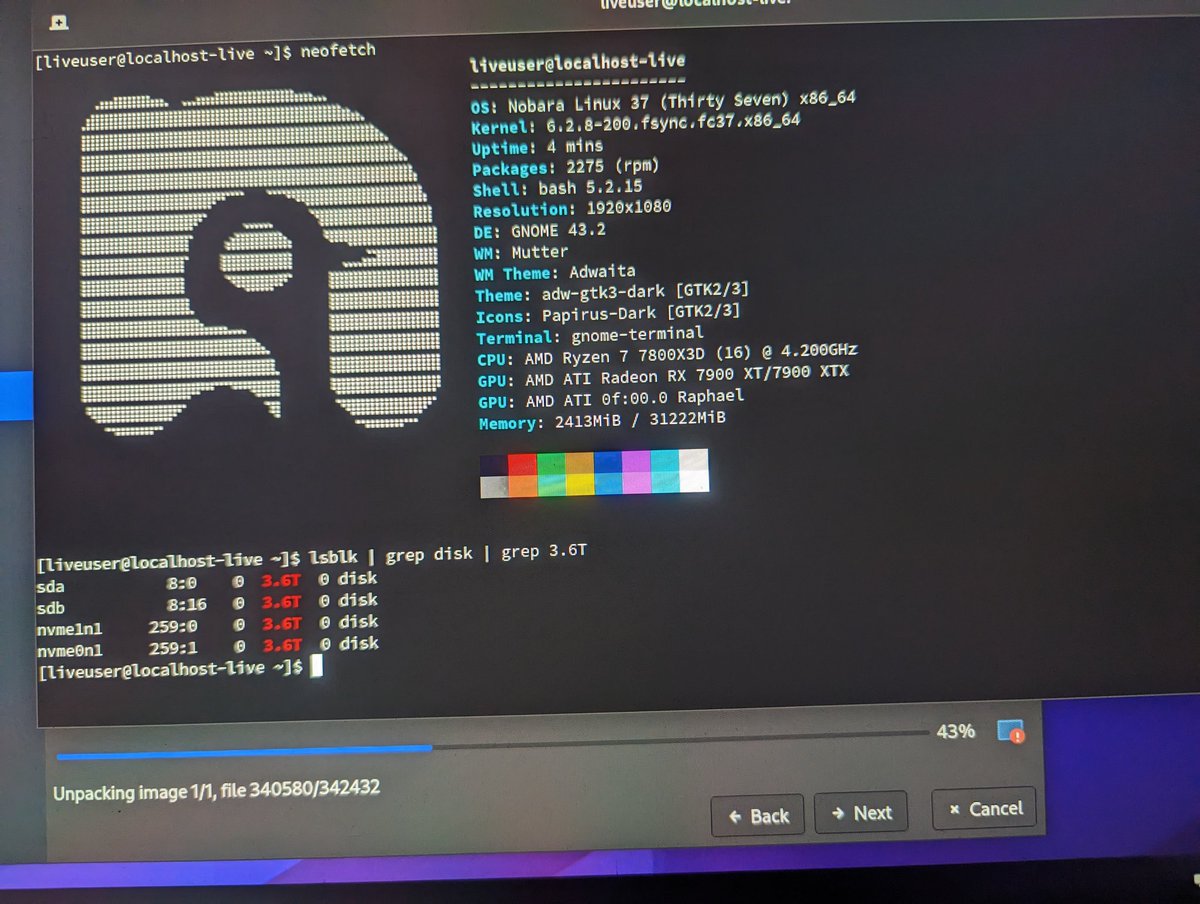Cancel the installation

click(x=984, y=808)
